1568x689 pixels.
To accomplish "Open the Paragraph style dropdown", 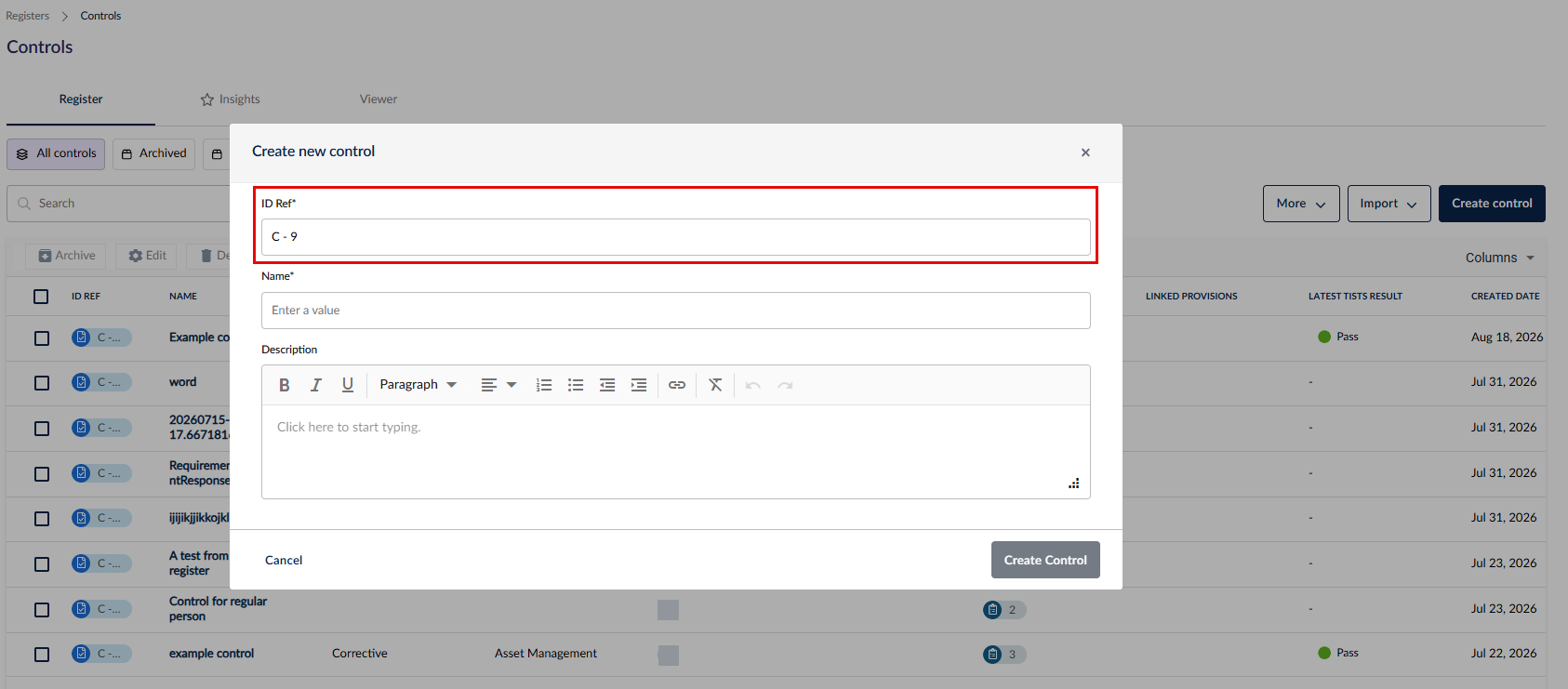I will 418,385.
